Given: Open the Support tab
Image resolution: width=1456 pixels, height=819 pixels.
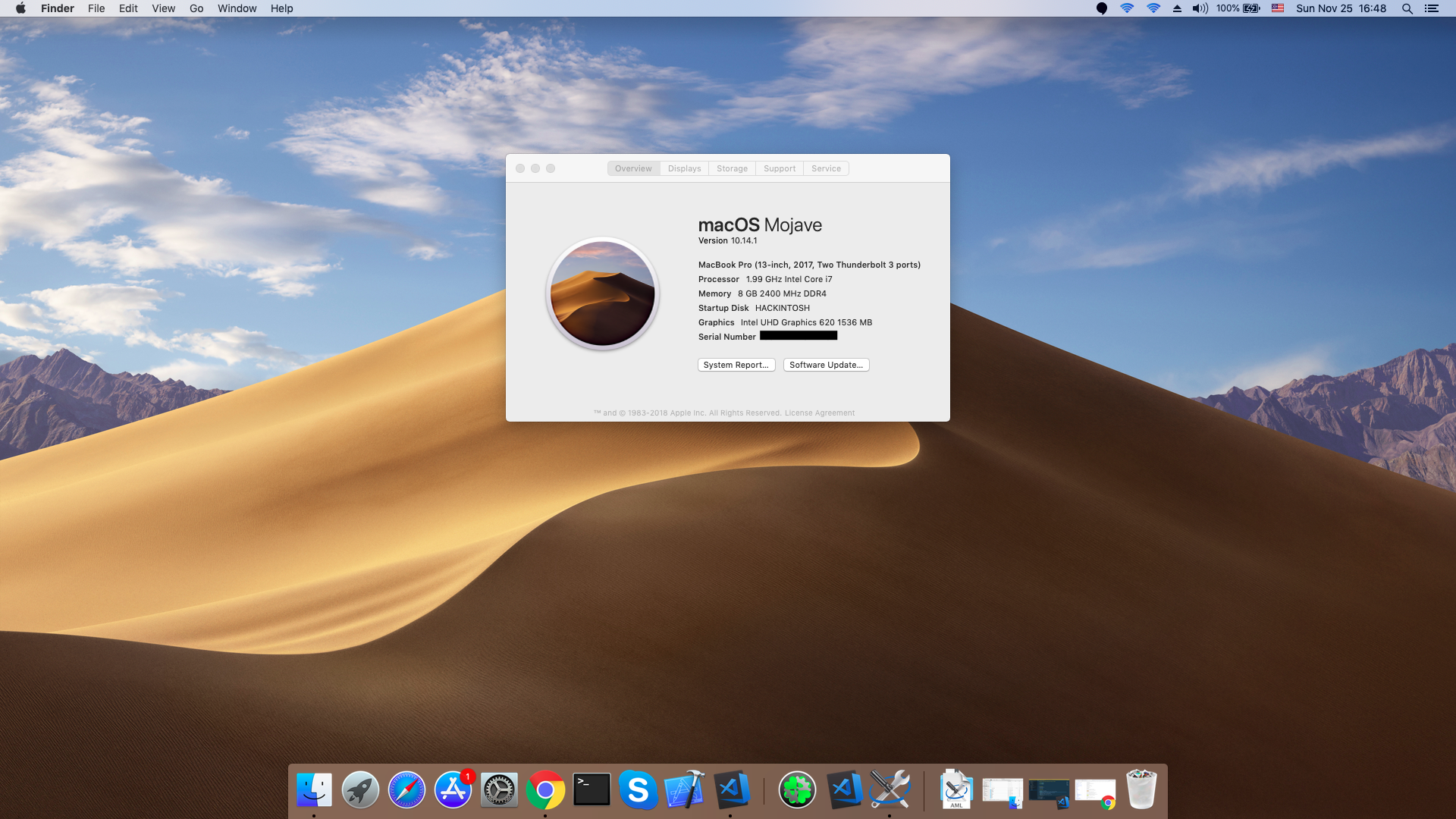Looking at the screenshot, I should (x=780, y=168).
